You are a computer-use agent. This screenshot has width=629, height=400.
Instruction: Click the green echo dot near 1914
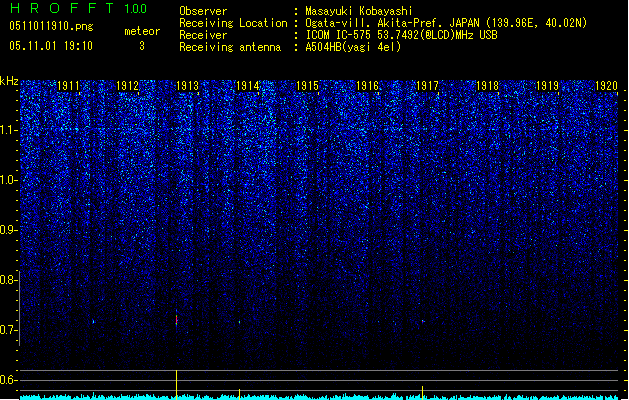click(239, 322)
